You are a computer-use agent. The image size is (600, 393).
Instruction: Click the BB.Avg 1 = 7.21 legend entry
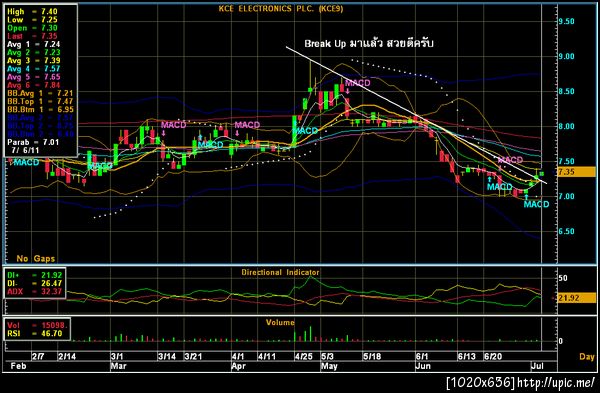(x=40, y=93)
